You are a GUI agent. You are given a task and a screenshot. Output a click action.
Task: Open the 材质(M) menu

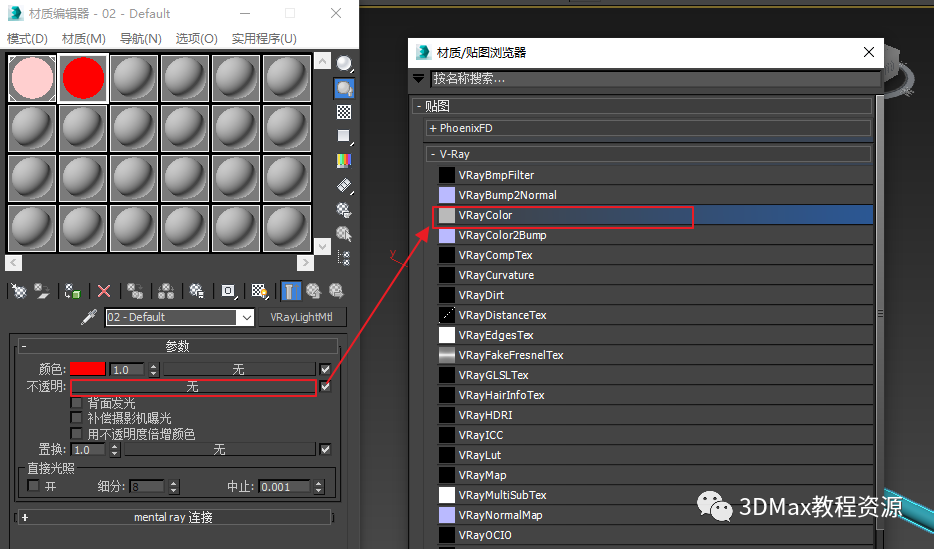pos(84,39)
